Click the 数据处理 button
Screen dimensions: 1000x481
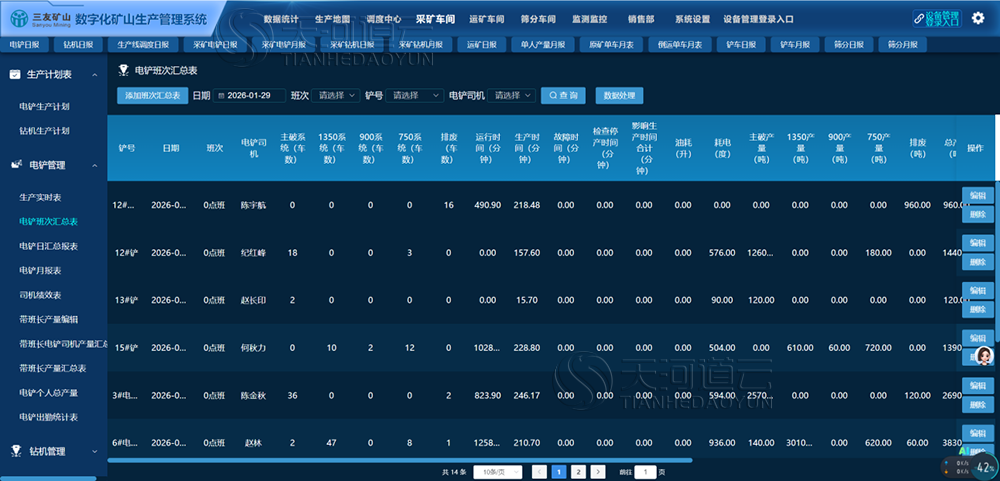[x=619, y=96]
